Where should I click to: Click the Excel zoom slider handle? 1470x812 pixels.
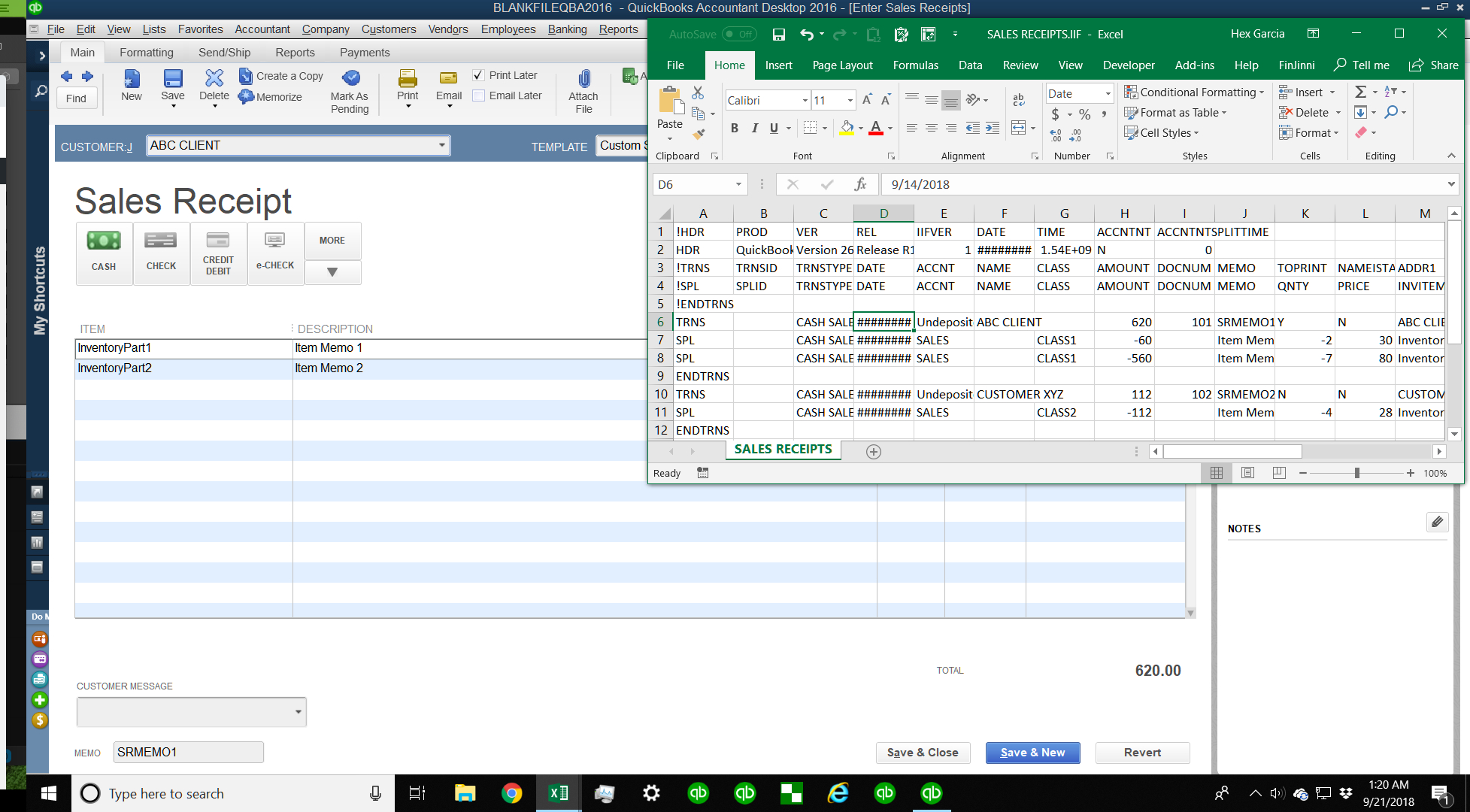[1356, 473]
